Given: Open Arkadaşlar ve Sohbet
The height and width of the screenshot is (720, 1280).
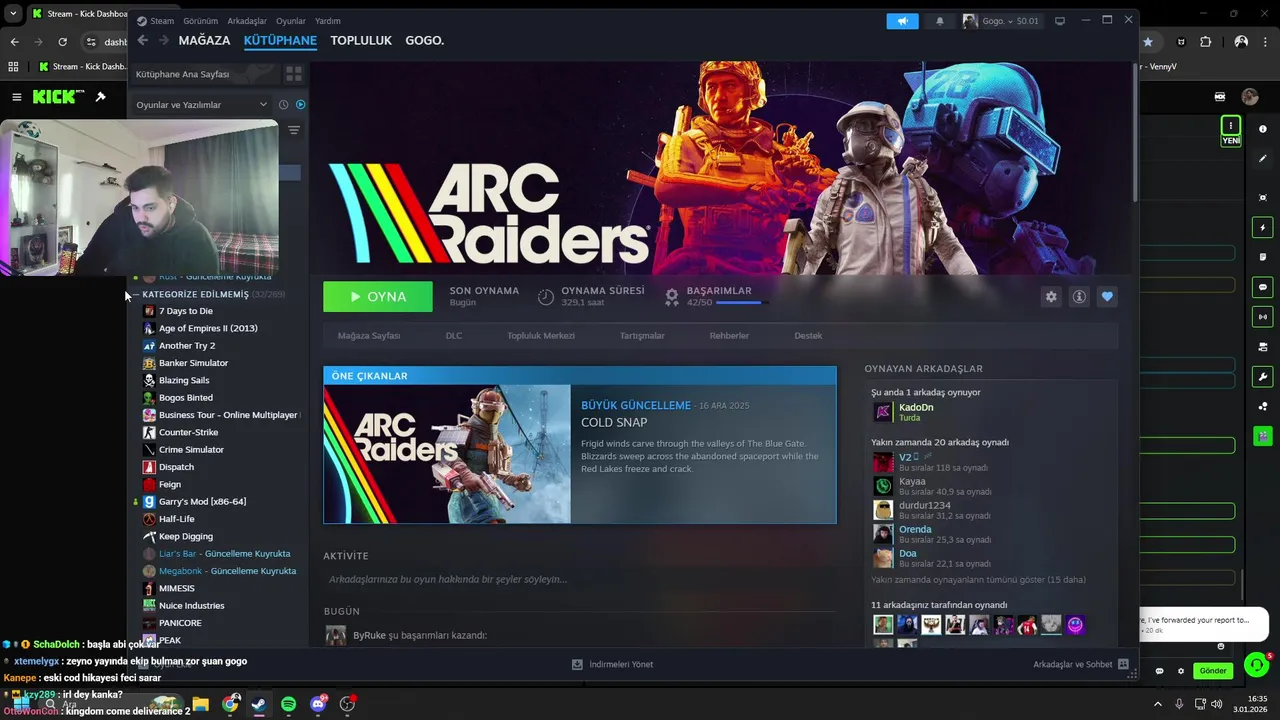Looking at the screenshot, I should click(x=1081, y=664).
